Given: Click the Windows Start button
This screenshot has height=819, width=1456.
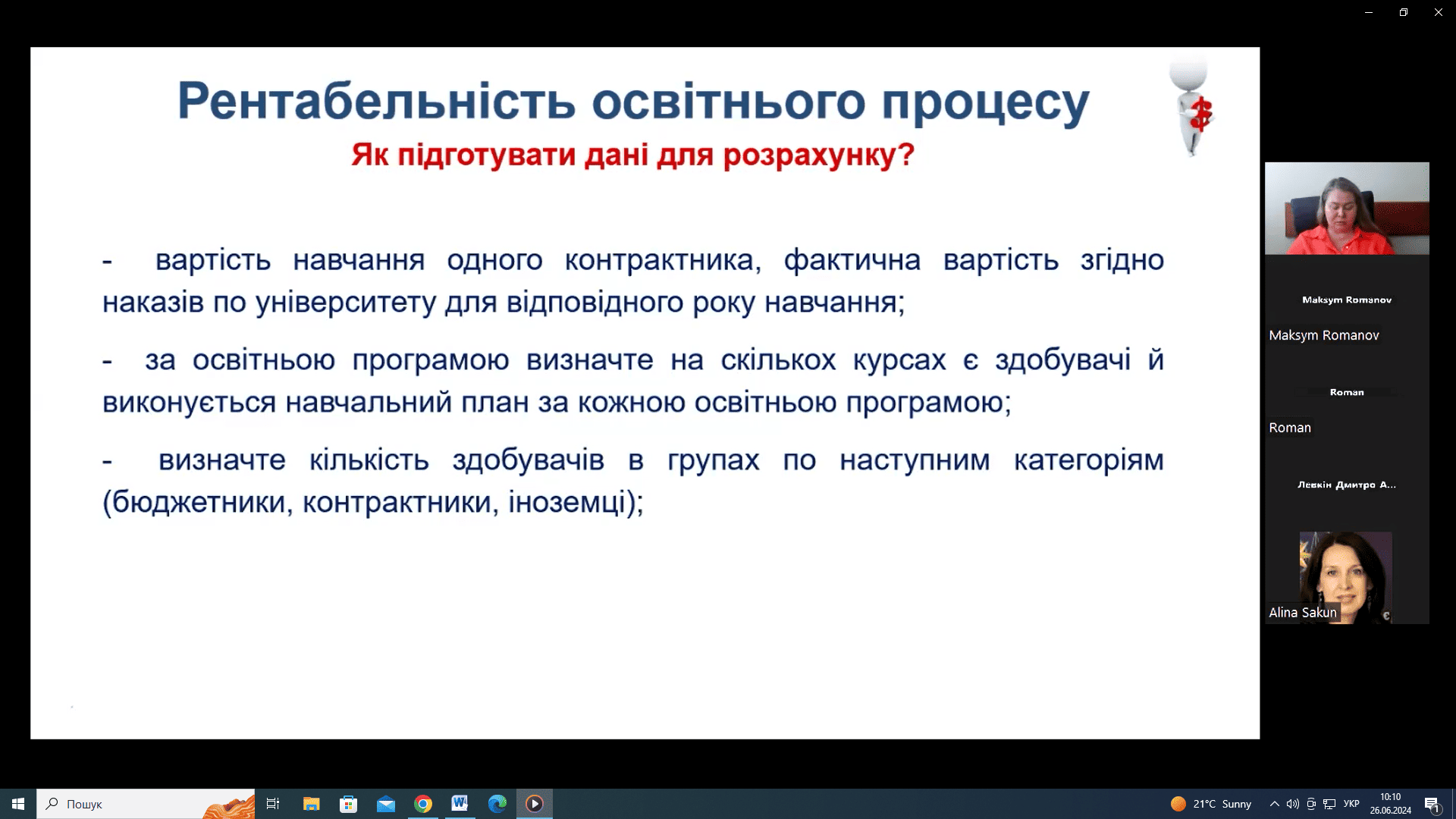Looking at the screenshot, I should click(18, 804).
